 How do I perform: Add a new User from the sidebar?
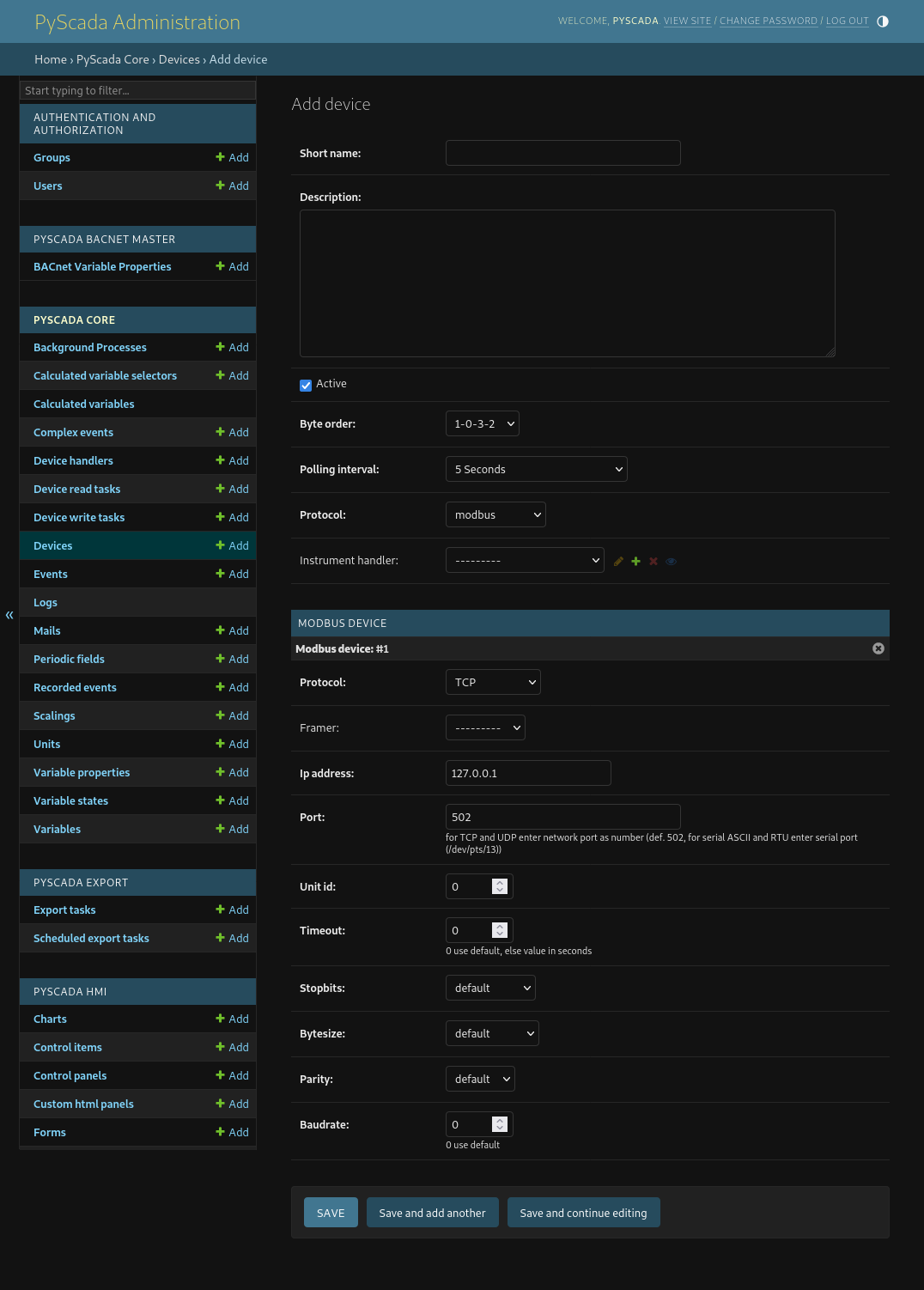coord(232,186)
